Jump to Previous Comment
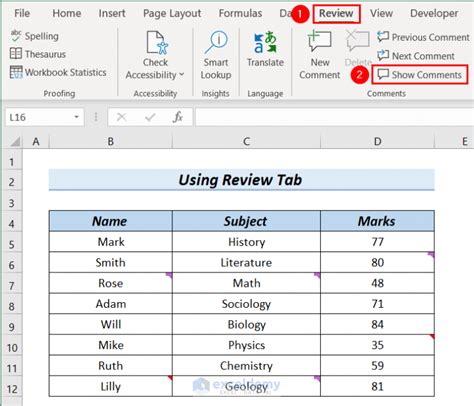This screenshot has width=474, height=406. click(x=423, y=37)
